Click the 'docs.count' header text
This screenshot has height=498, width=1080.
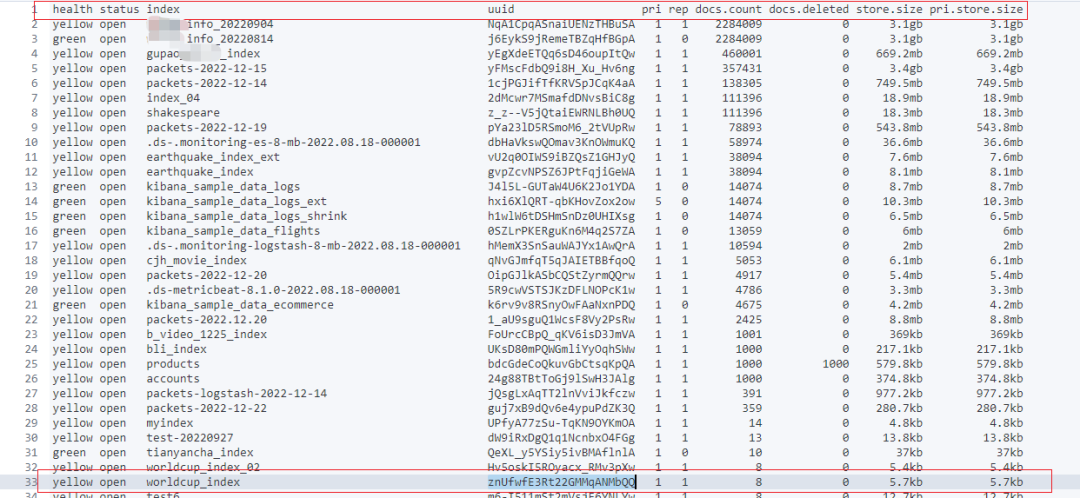coord(729,10)
